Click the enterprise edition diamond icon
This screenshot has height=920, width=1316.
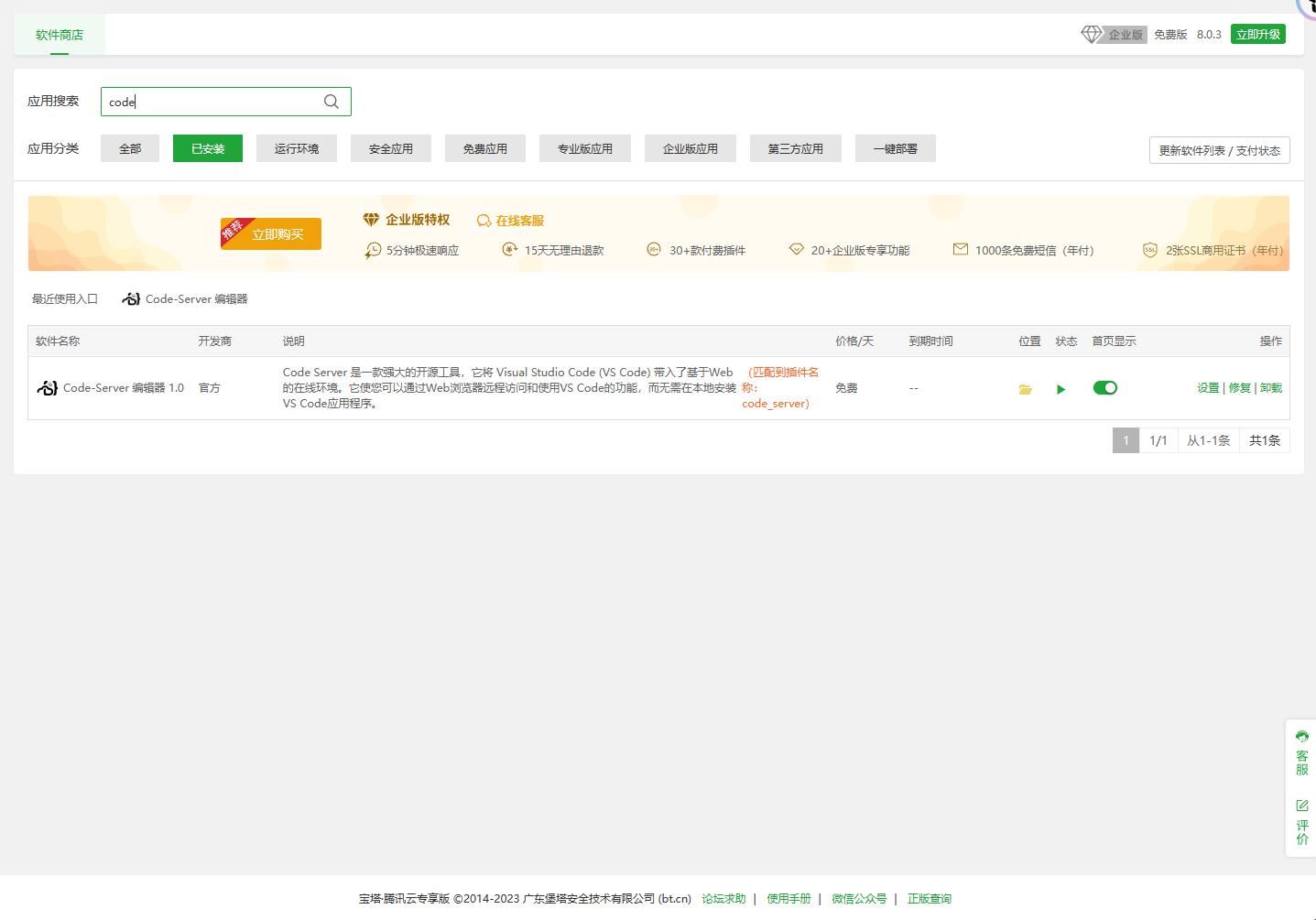[1091, 35]
